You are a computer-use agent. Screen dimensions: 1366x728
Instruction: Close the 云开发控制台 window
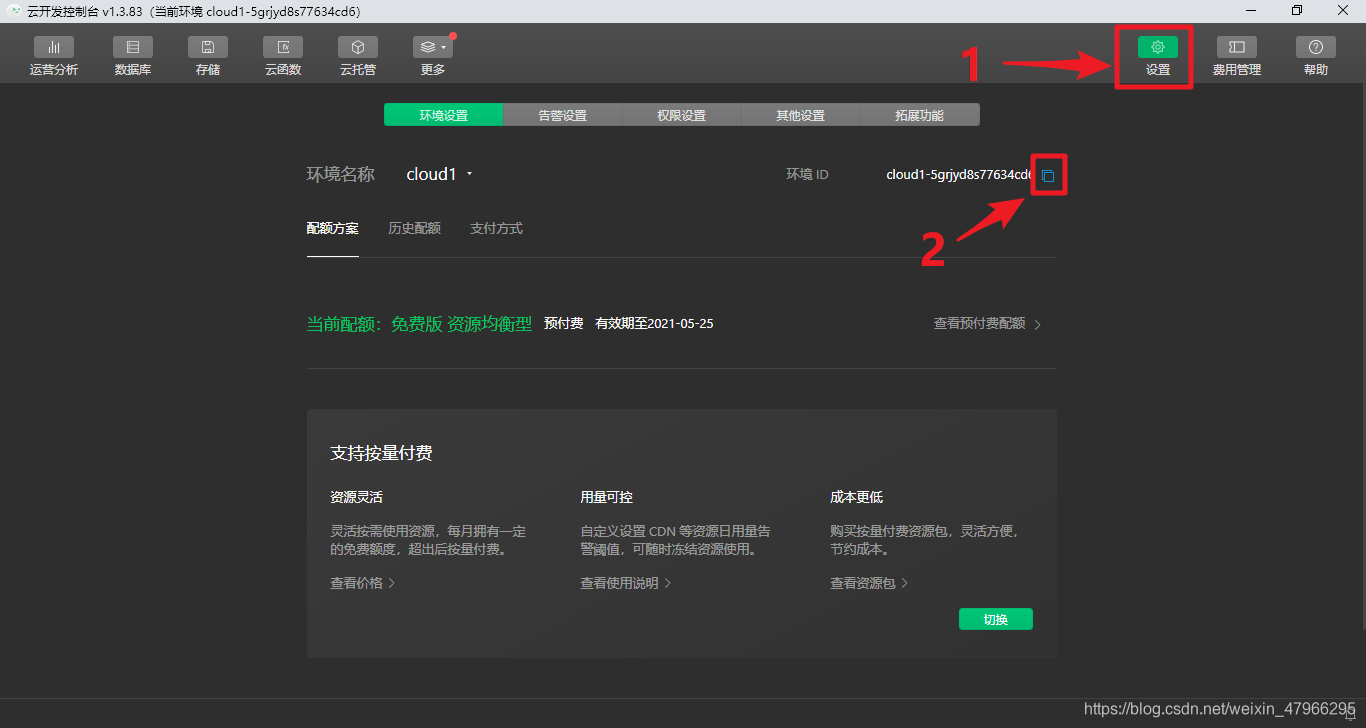(1343, 10)
